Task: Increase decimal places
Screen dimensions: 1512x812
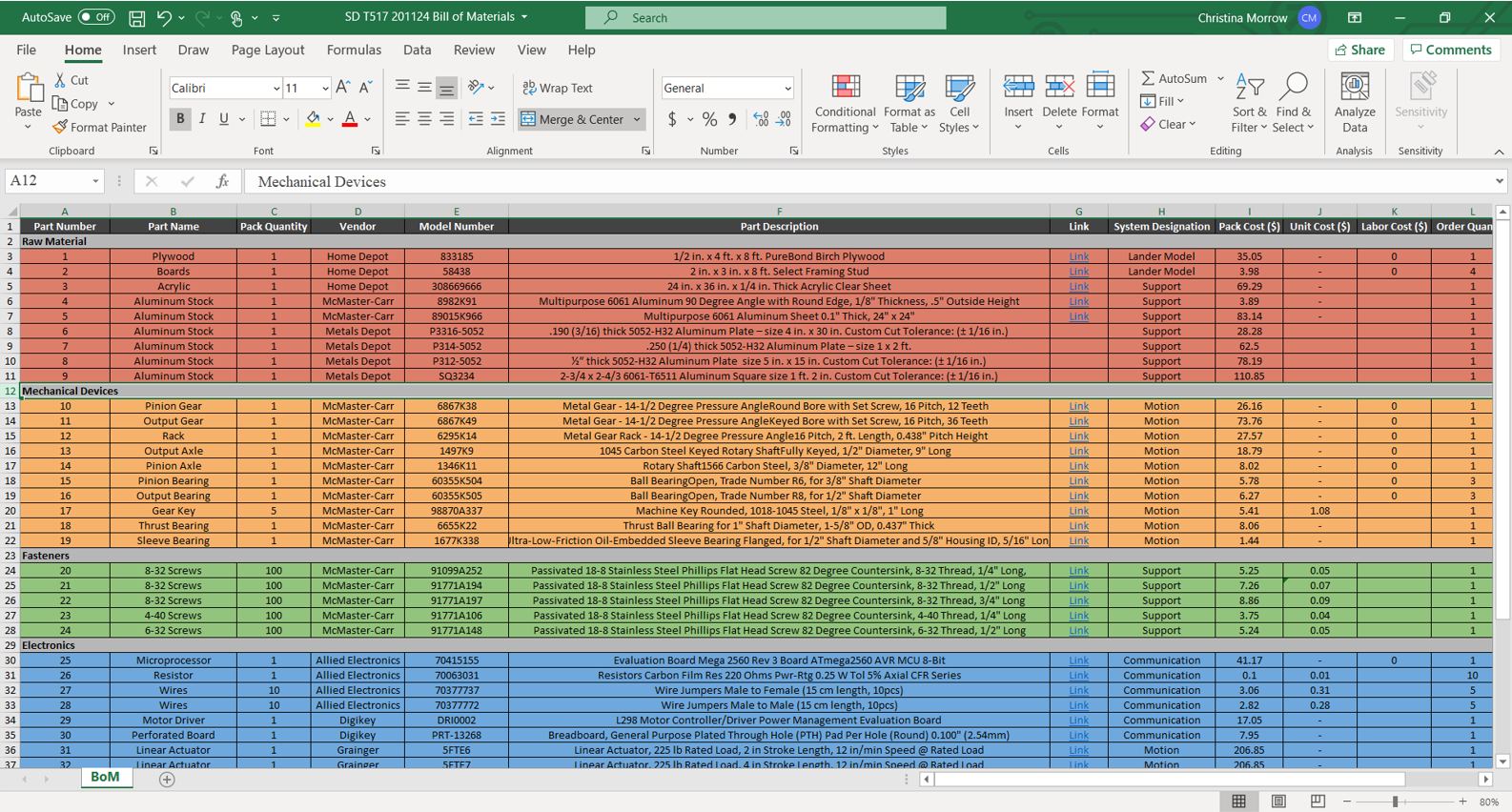Action: tap(761, 119)
